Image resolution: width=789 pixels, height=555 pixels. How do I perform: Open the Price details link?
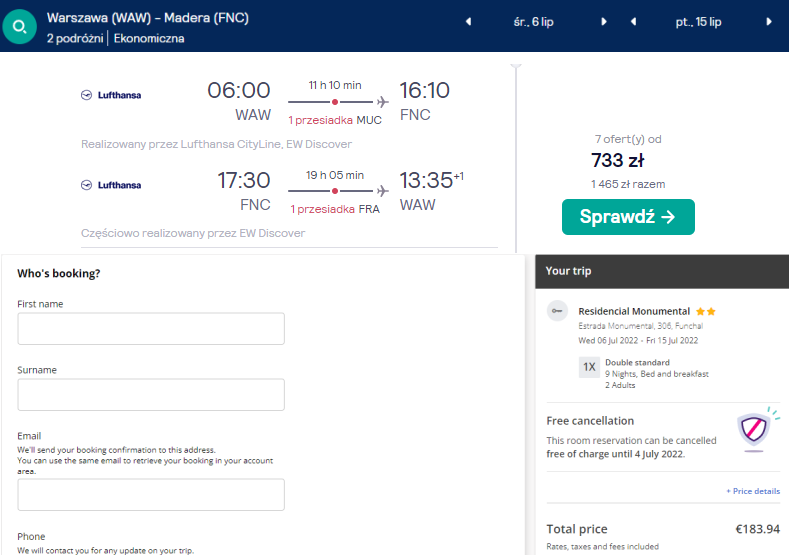click(753, 491)
